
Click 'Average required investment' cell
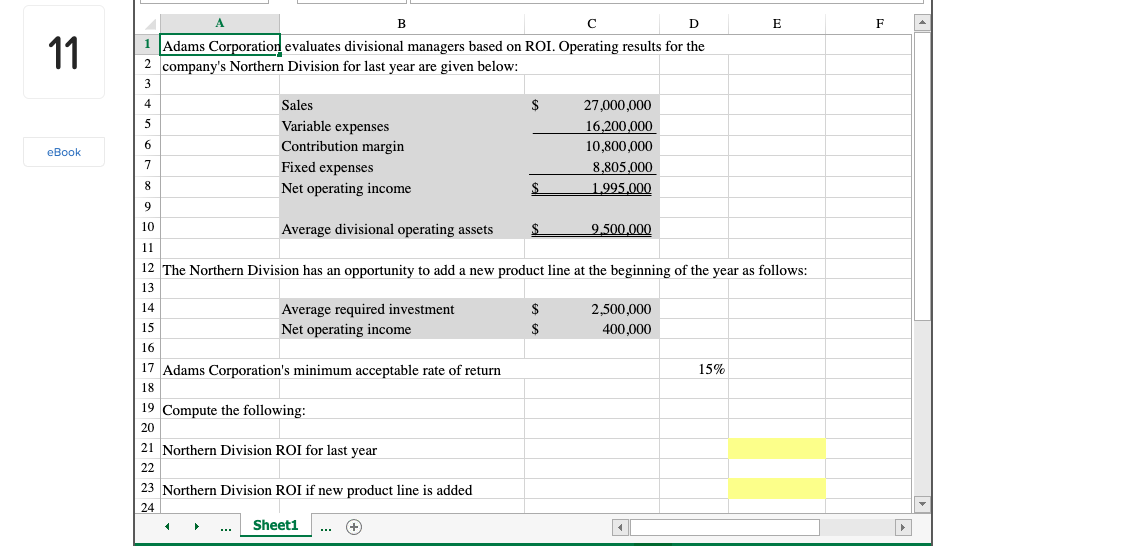pyautogui.click(x=401, y=309)
